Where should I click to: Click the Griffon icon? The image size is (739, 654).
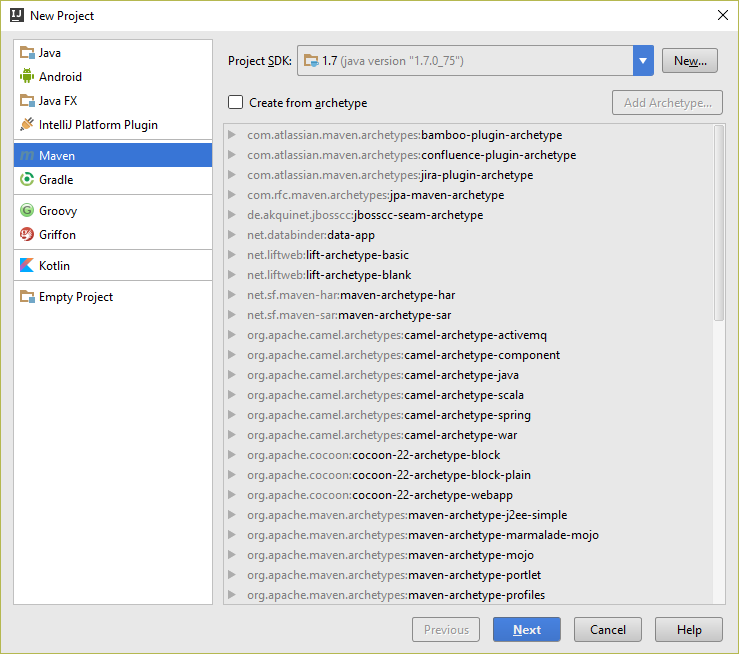pyautogui.click(x=27, y=234)
